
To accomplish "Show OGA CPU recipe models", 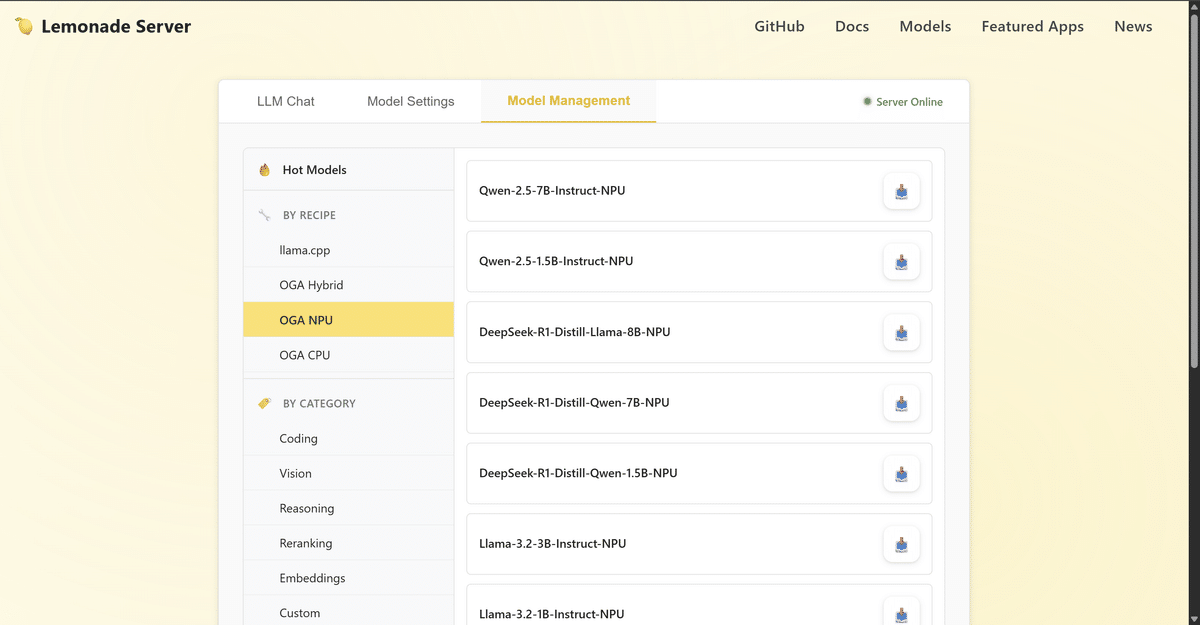I will (x=304, y=355).
